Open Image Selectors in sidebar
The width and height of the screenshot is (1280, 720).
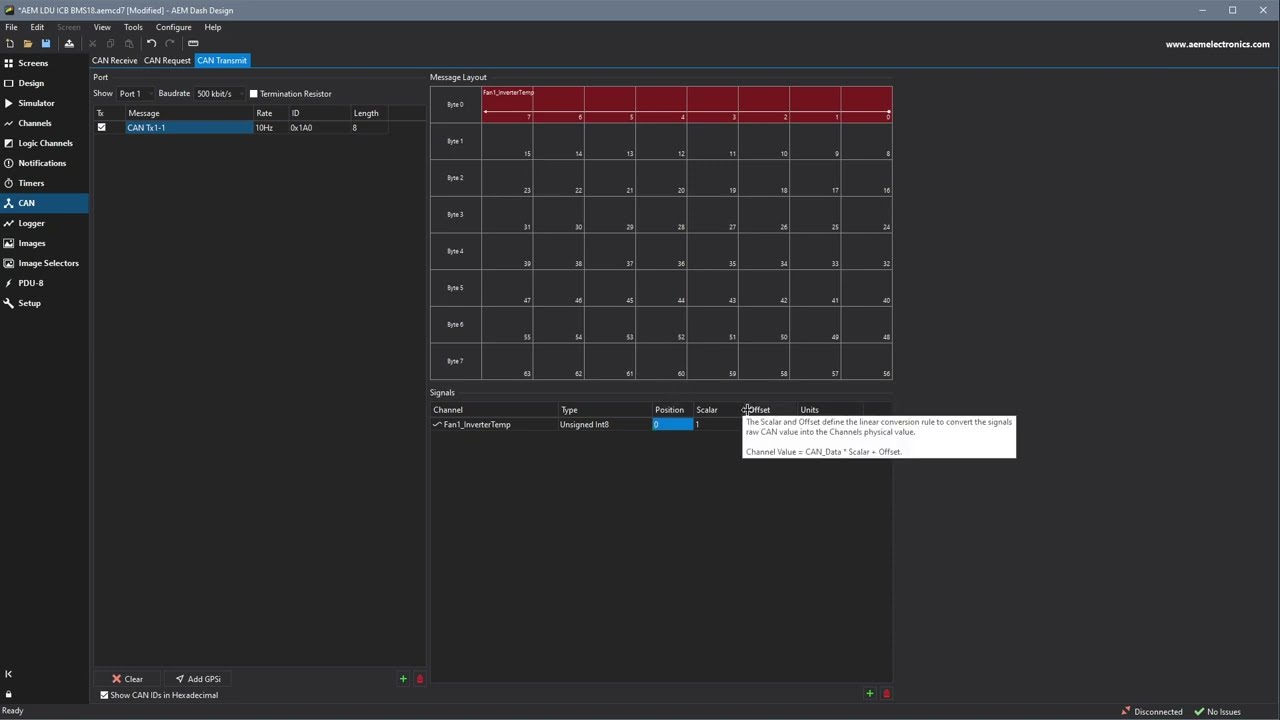tap(44, 263)
